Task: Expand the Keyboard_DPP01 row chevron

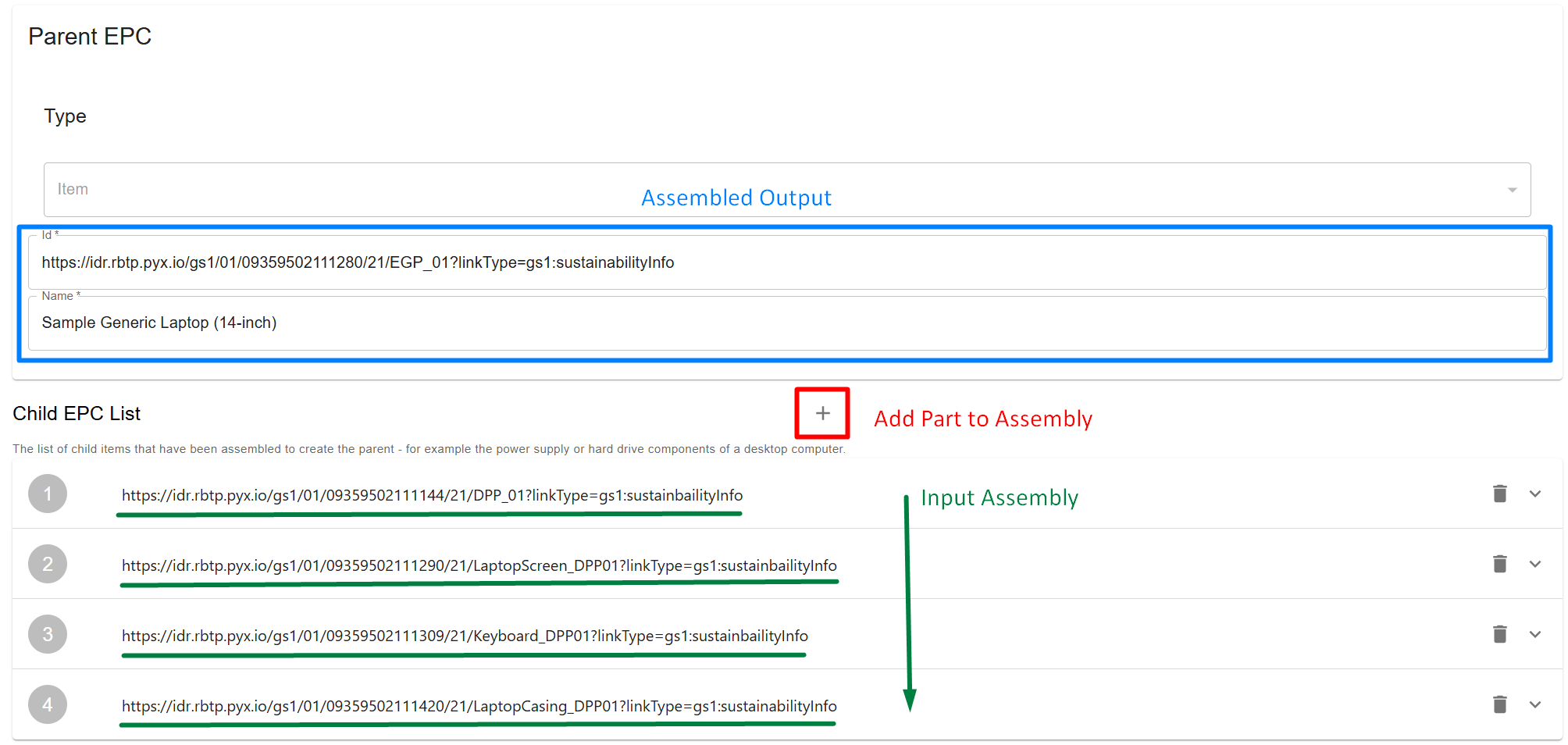Action: tap(1534, 634)
